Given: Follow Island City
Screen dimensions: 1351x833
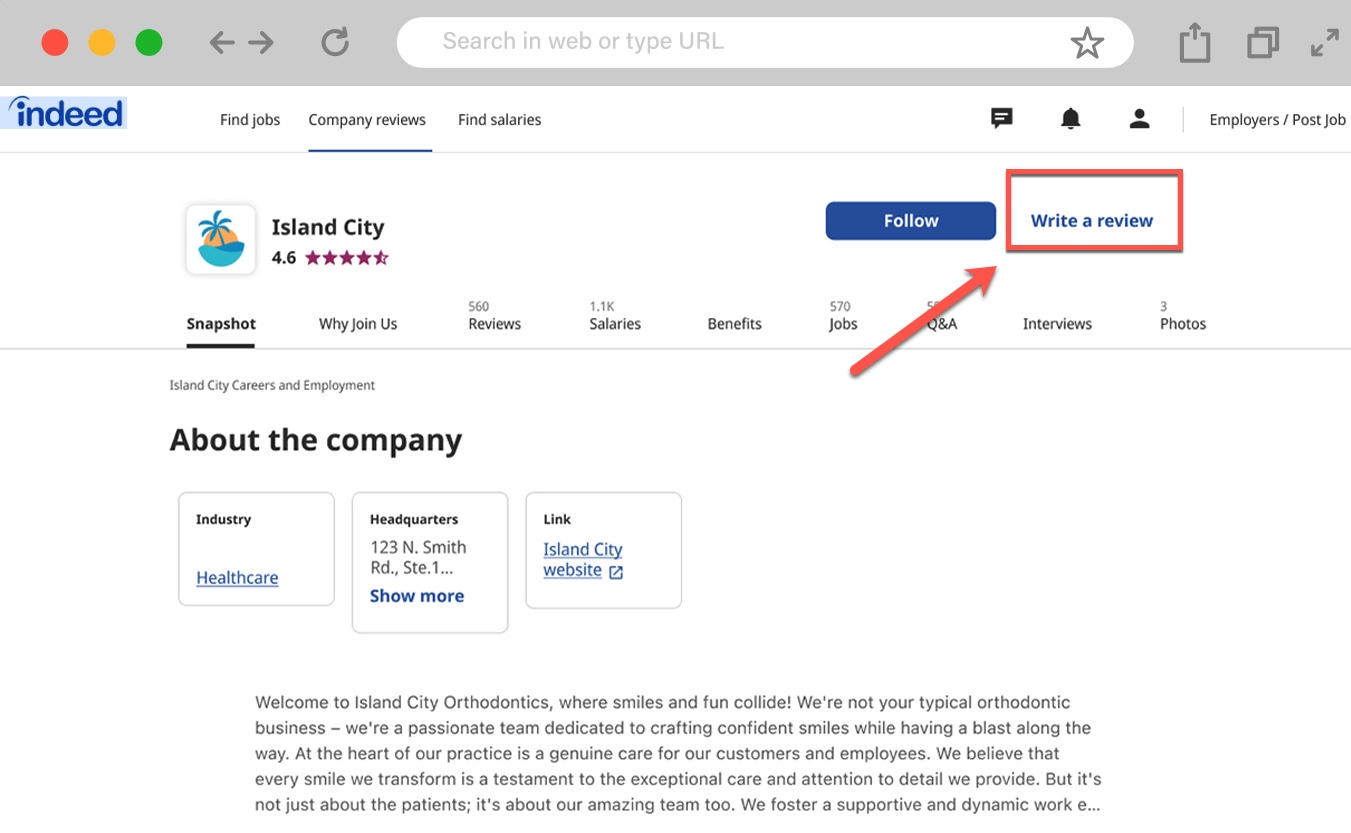Looking at the screenshot, I should click(x=911, y=221).
